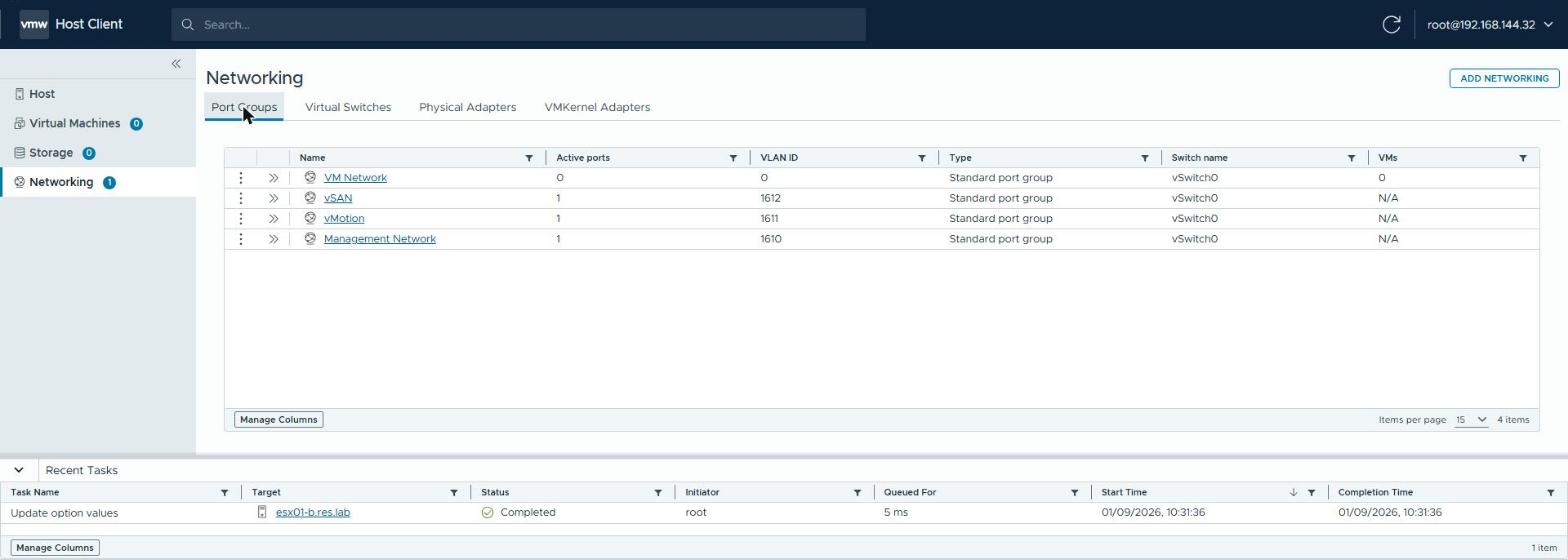Image resolution: width=1568 pixels, height=559 pixels.
Task: Click the vSAN port group icon
Action: [310, 198]
